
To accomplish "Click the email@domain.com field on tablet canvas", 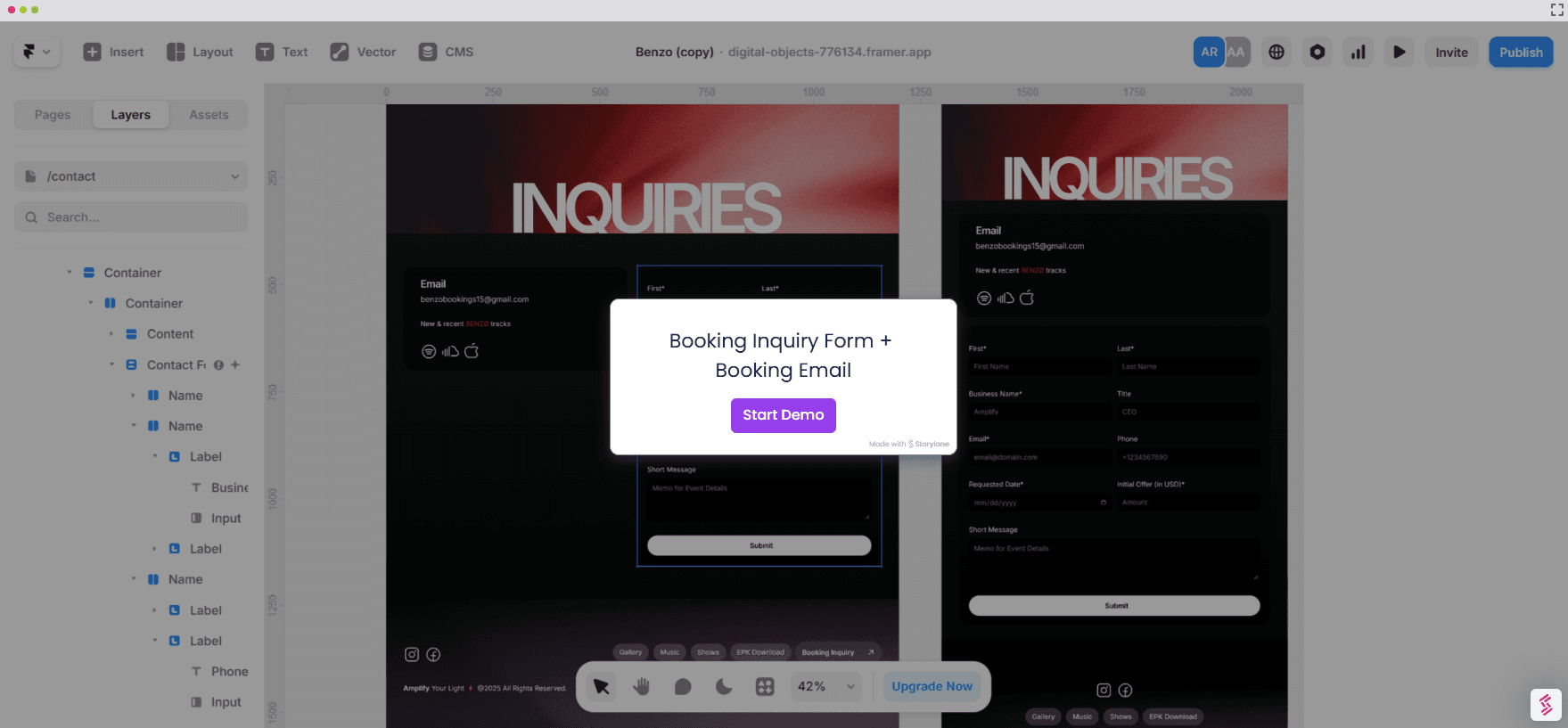I will [x=1039, y=457].
